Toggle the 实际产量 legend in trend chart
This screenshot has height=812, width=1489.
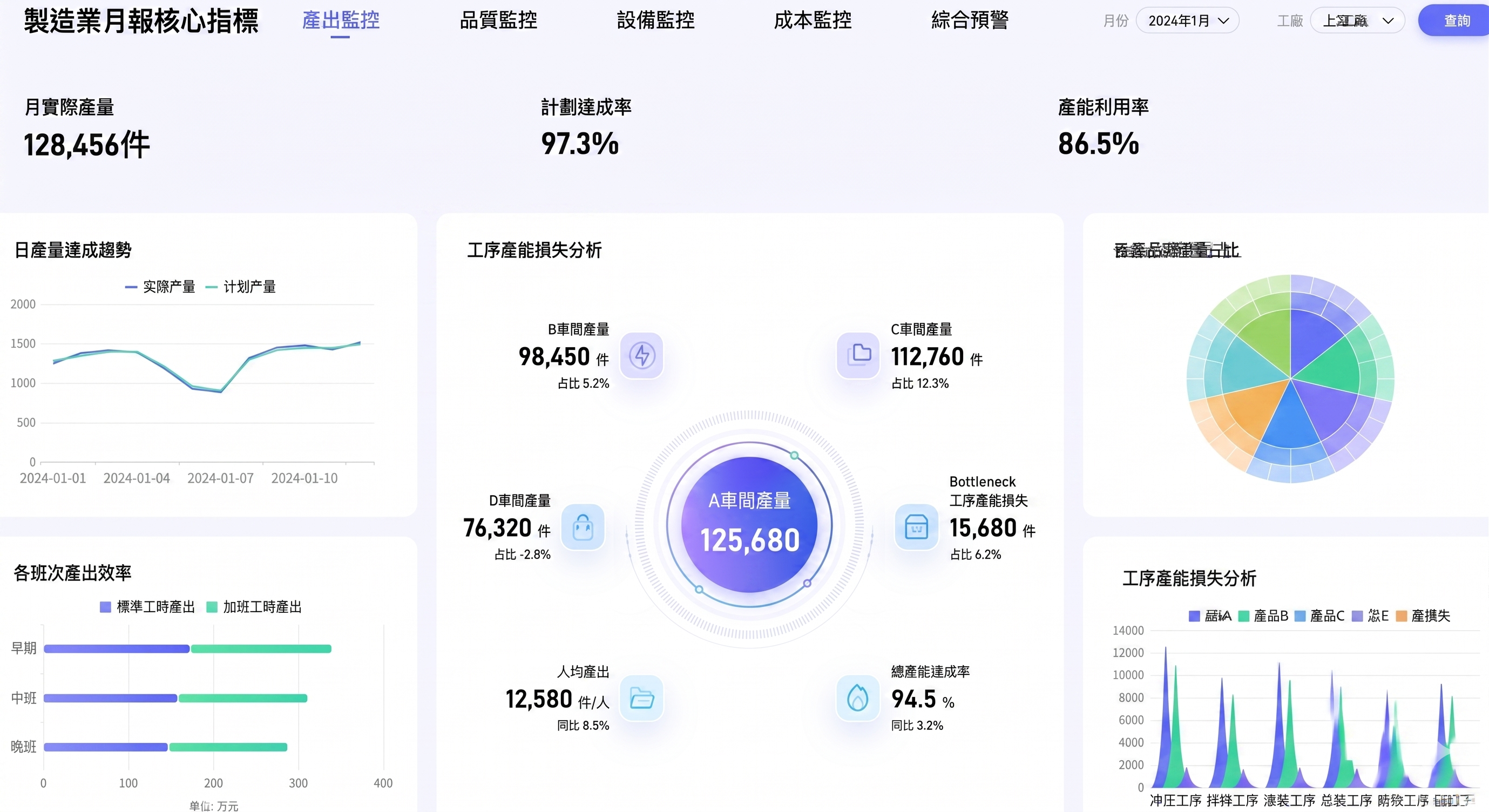click(161, 287)
